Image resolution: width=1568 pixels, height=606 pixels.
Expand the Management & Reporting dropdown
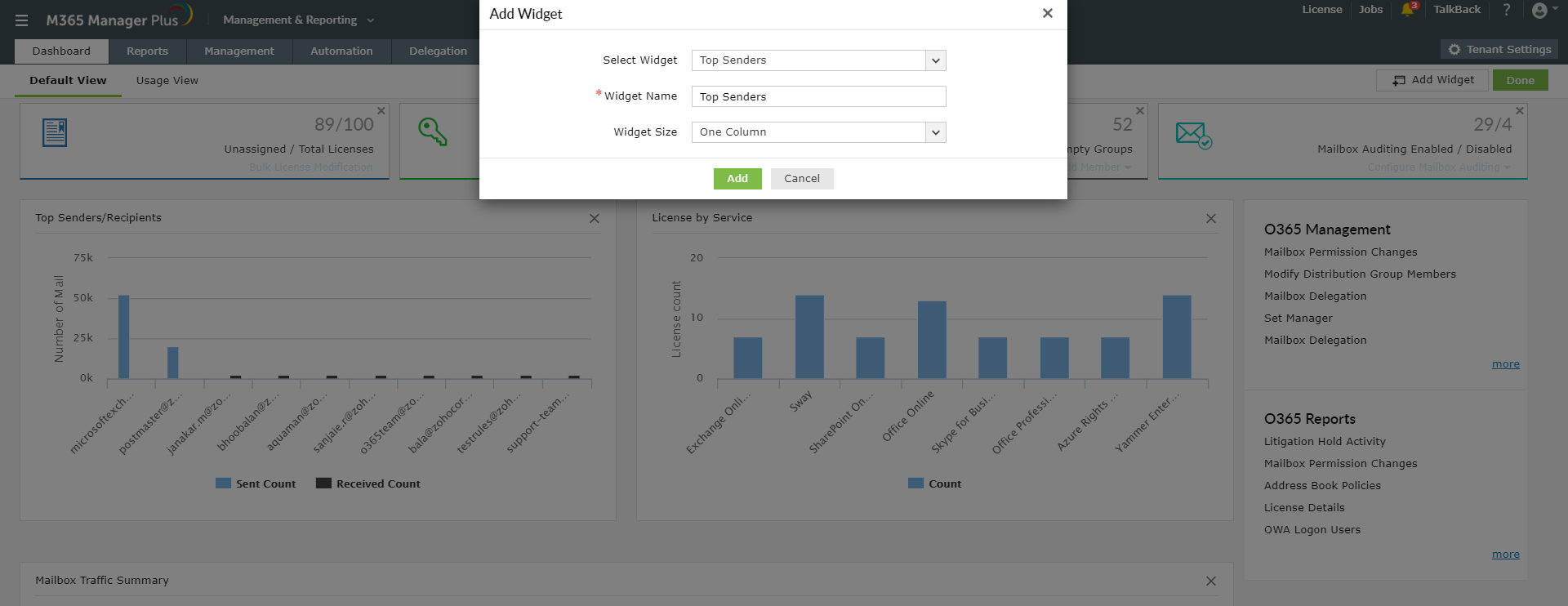click(298, 20)
